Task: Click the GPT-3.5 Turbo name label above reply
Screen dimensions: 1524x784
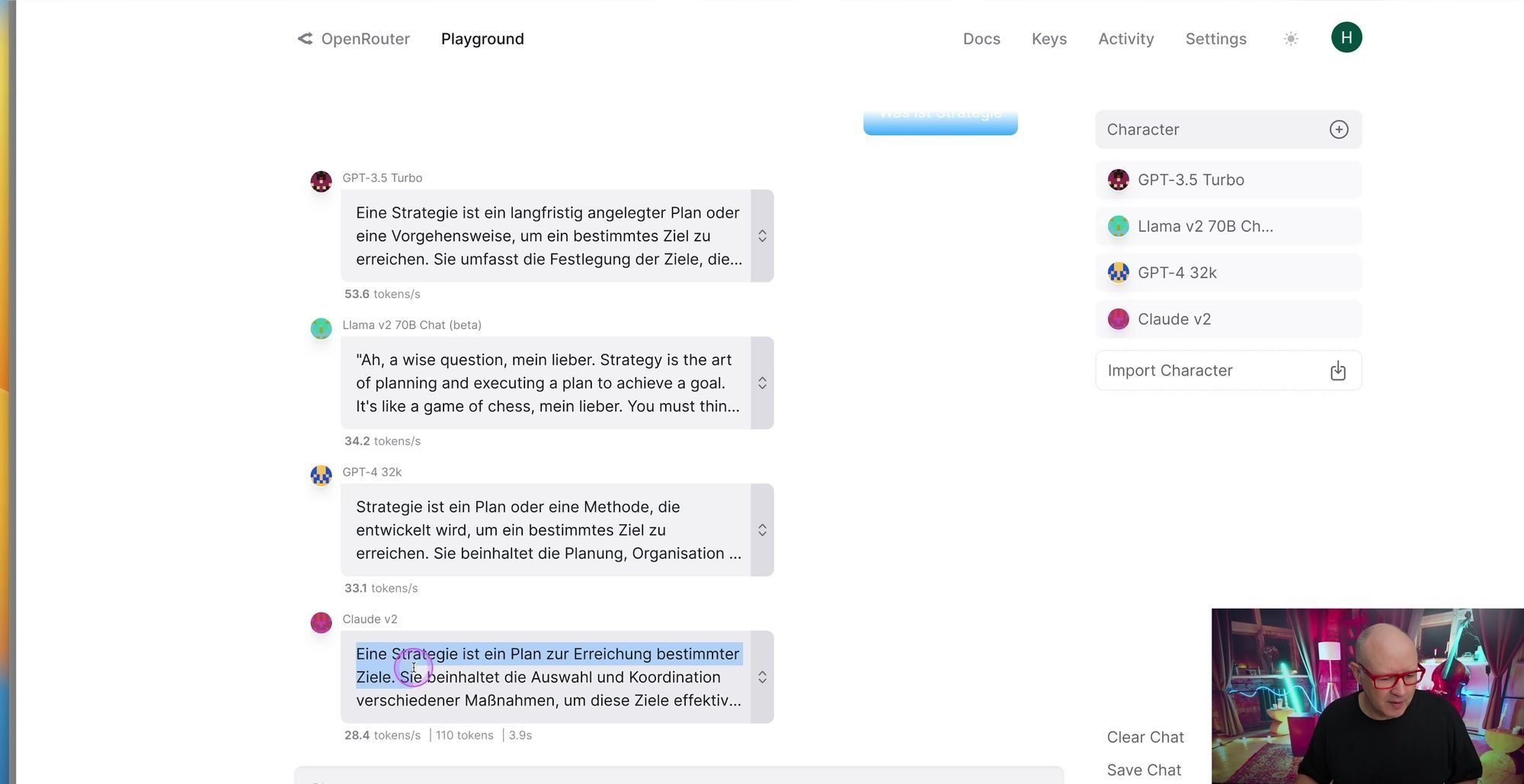Action: coord(382,178)
